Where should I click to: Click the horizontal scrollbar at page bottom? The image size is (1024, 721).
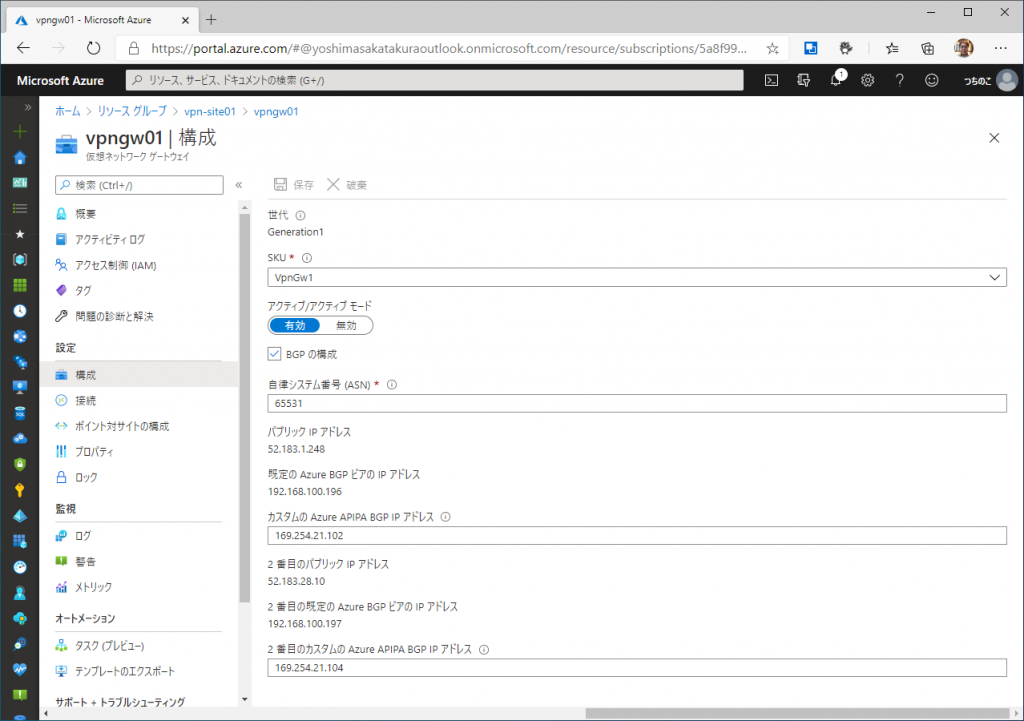(797, 713)
